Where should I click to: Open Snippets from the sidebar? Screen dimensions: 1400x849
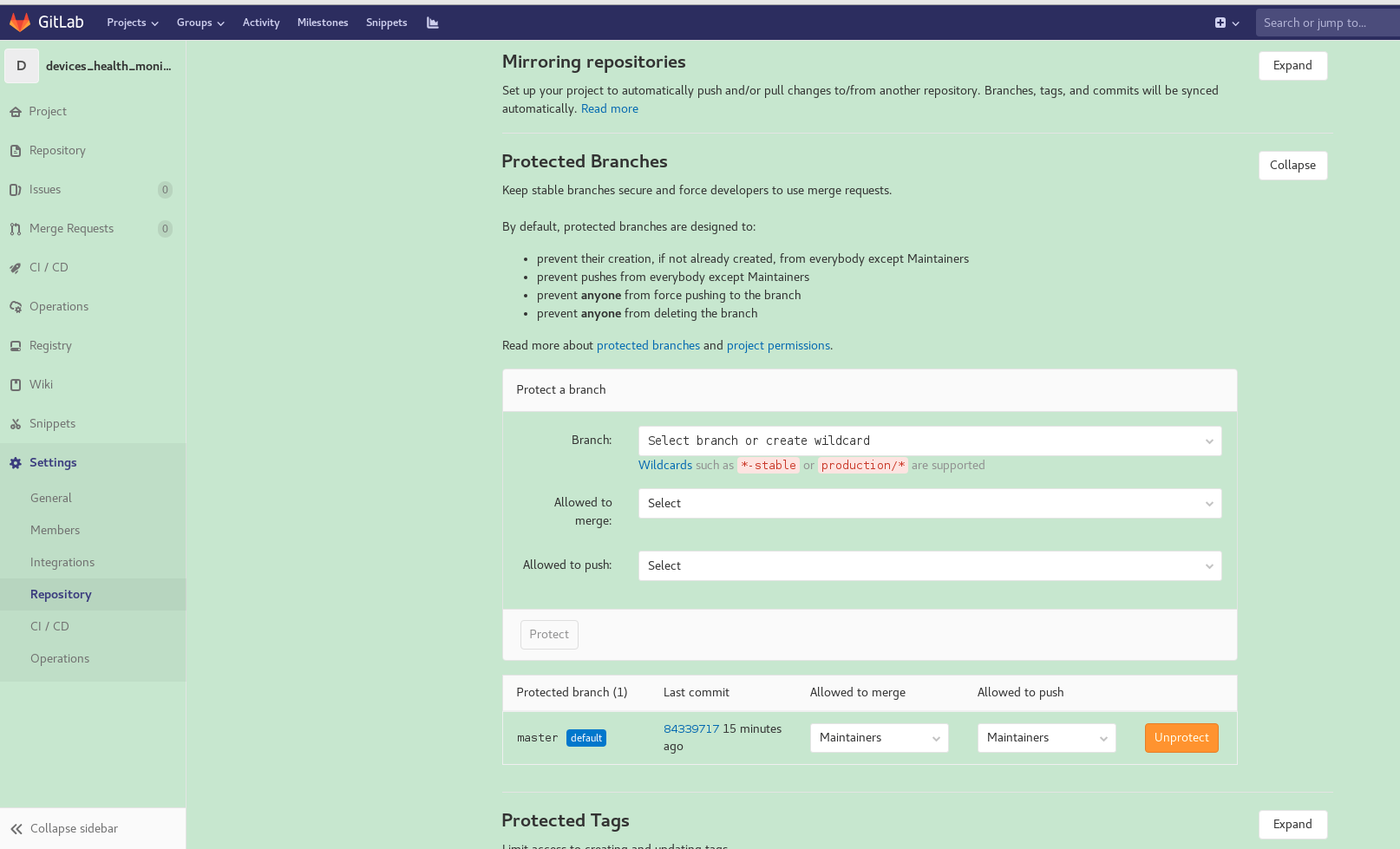coord(52,423)
